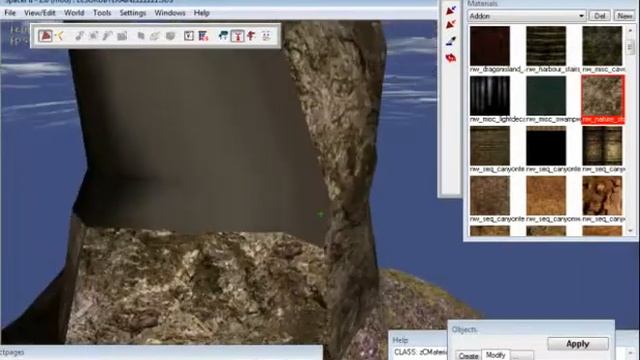Open the Help menu

tap(202, 13)
